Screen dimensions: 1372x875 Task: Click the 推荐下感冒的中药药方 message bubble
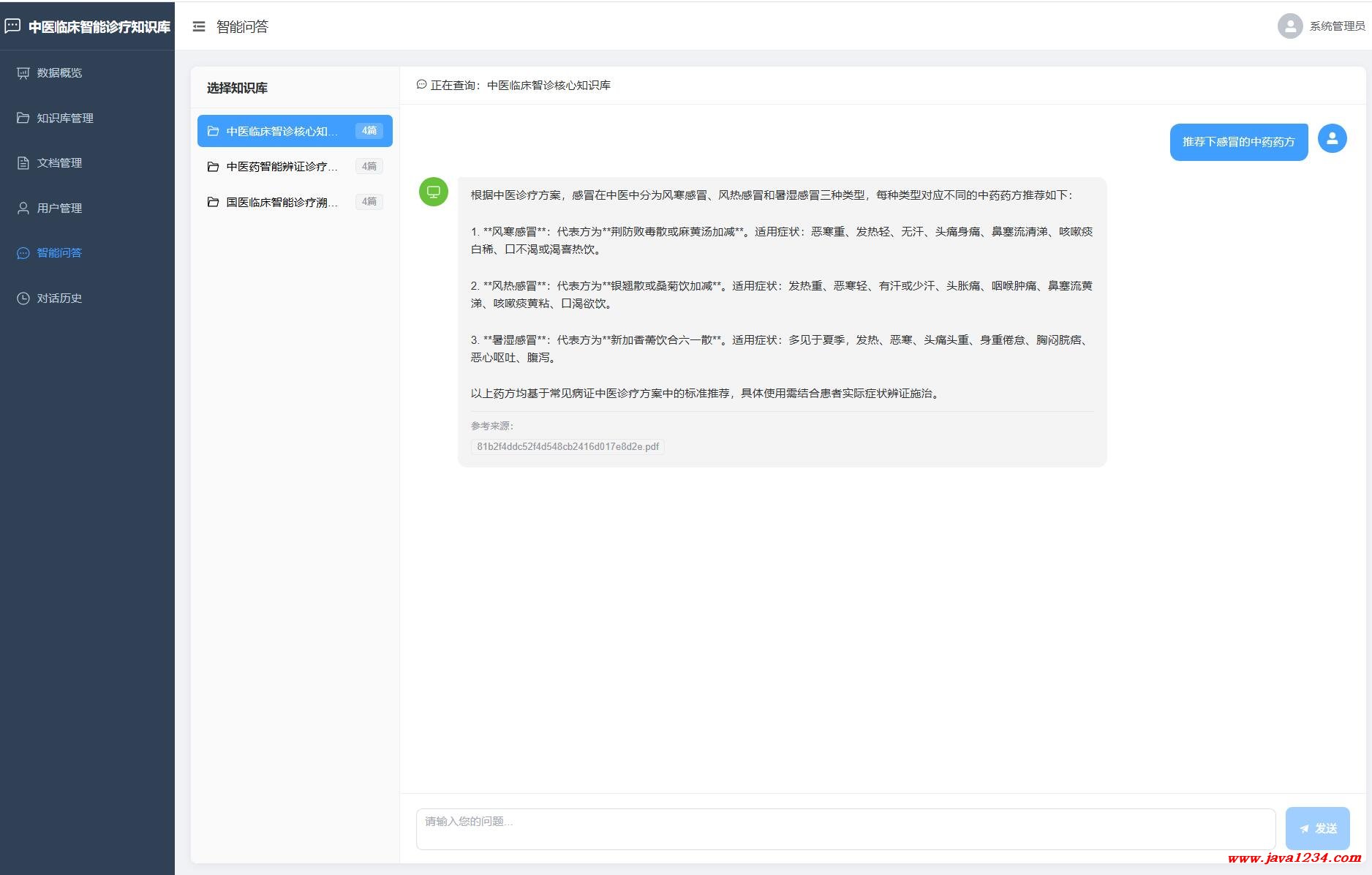(1238, 142)
